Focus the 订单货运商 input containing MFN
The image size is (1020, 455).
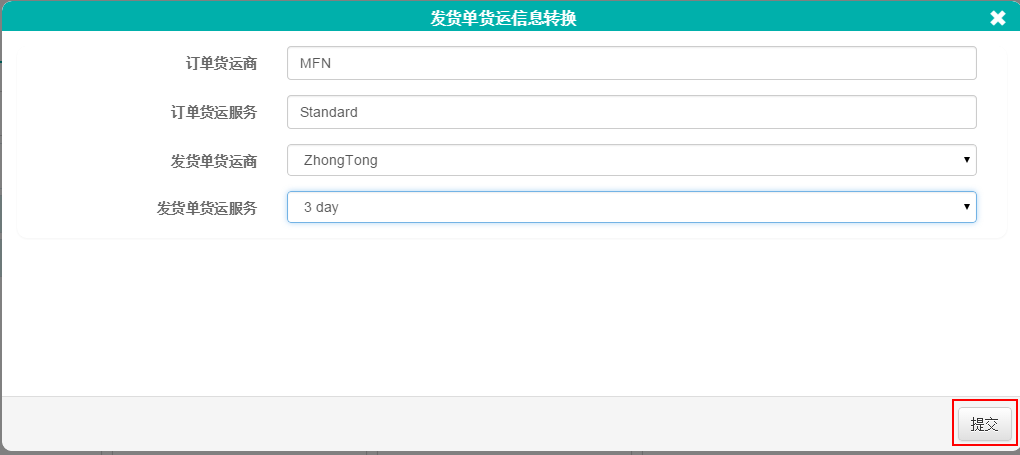pos(632,63)
